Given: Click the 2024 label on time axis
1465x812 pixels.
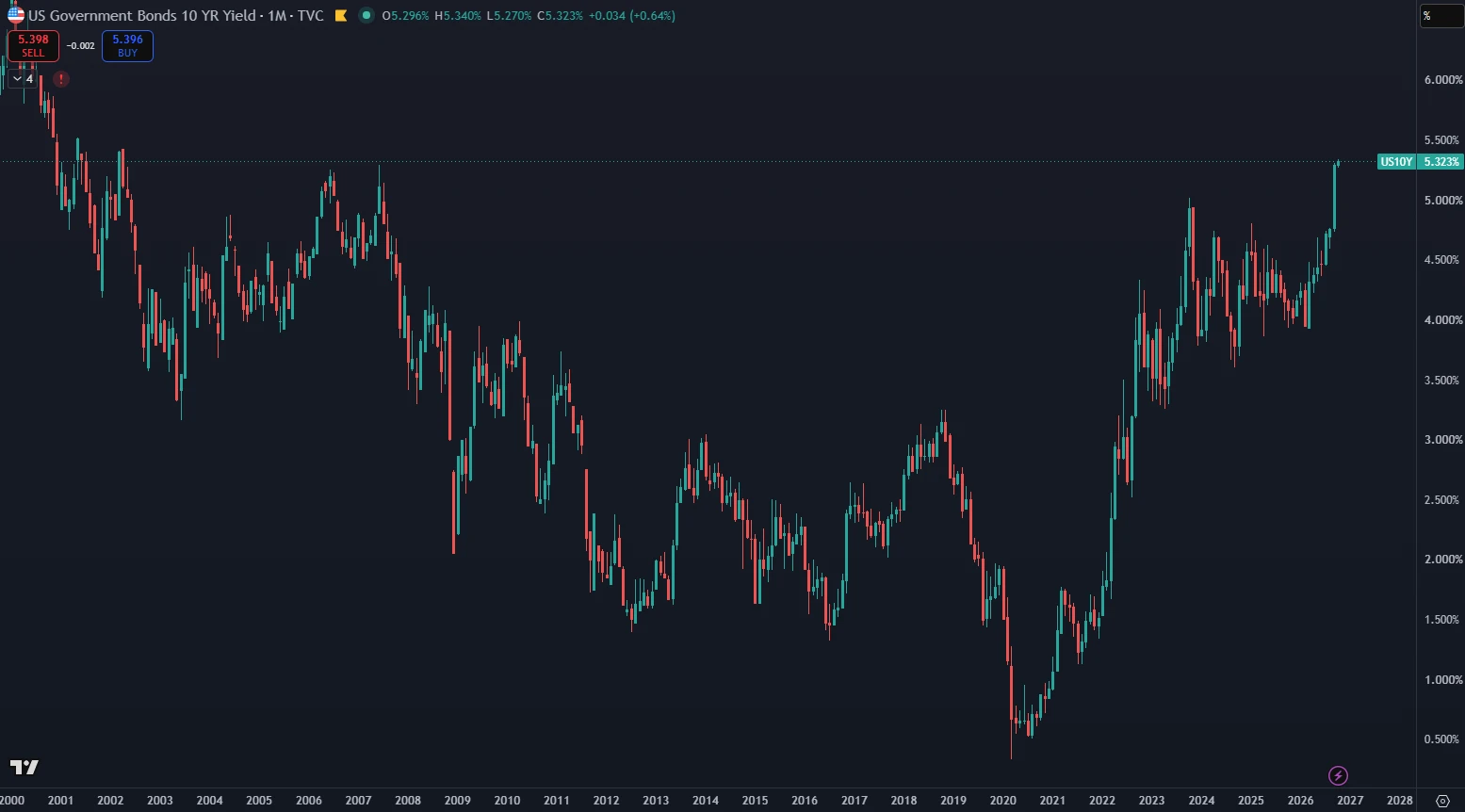Looking at the screenshot, I should pos(1201,801).
